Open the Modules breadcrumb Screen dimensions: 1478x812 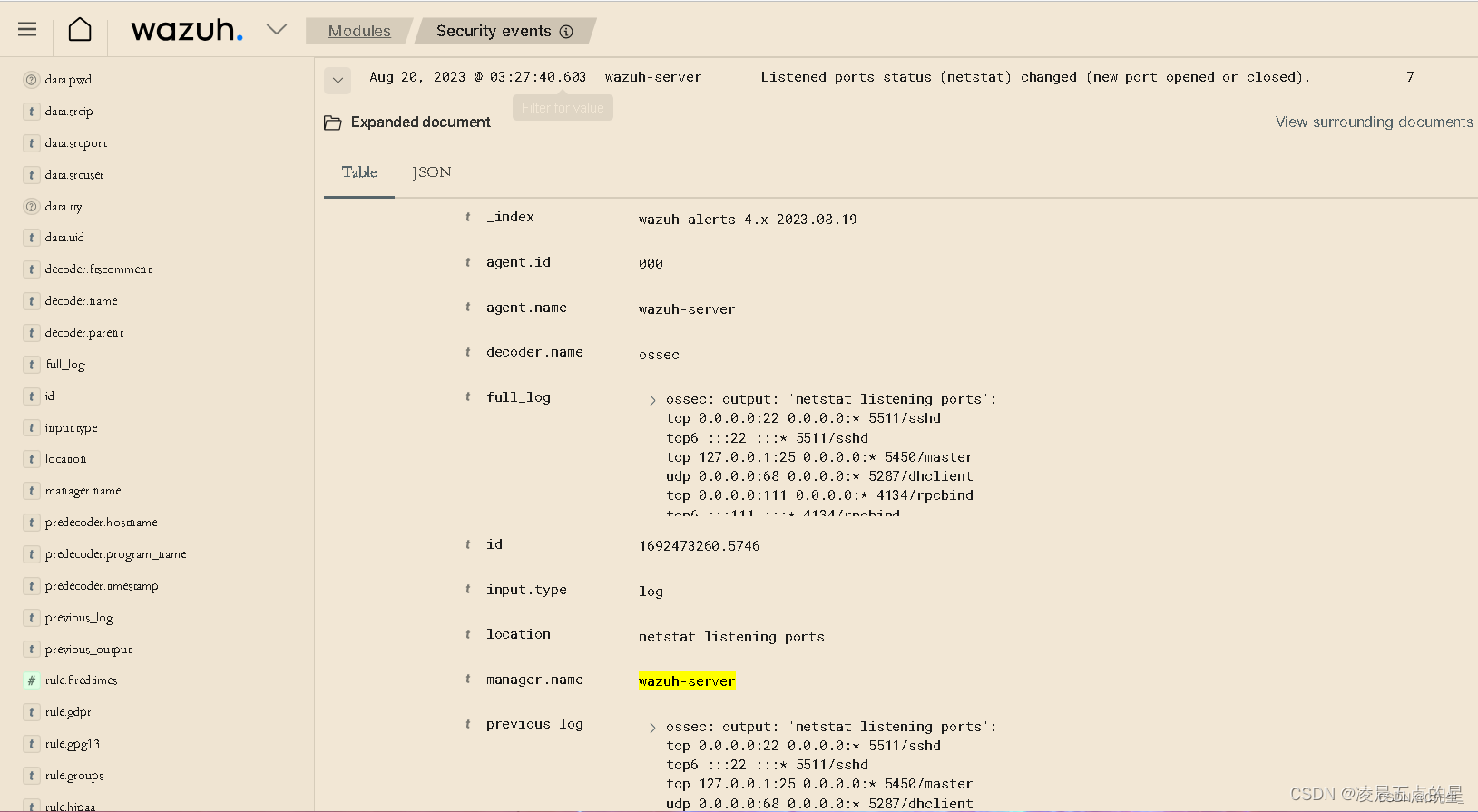(359, 31)
